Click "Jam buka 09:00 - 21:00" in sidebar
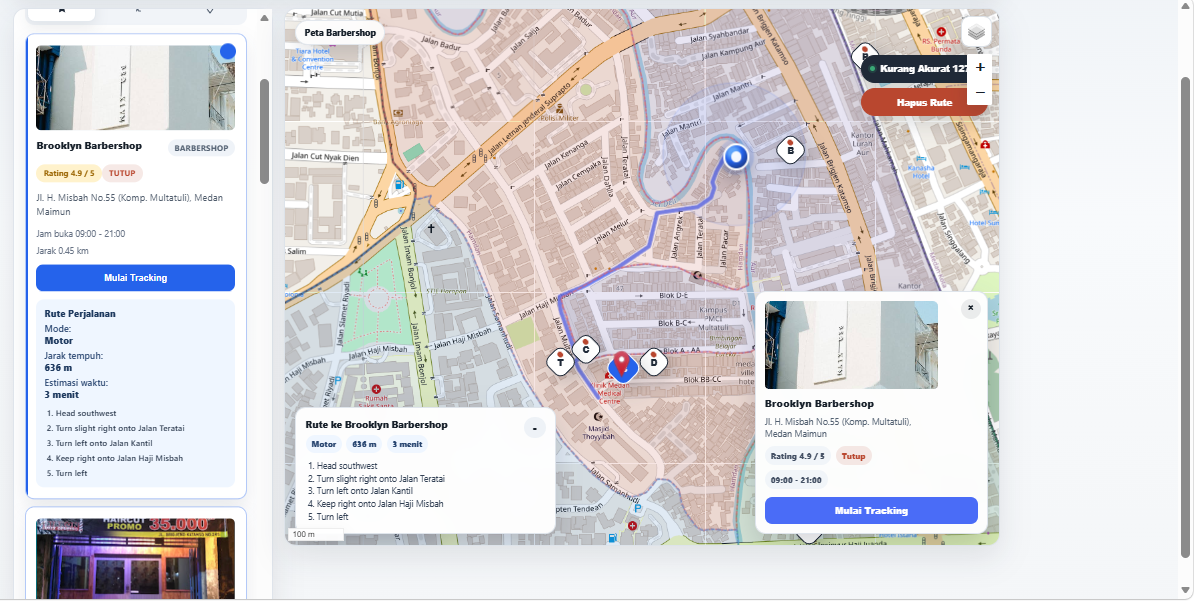The image size is (1196, 601). 81,234
